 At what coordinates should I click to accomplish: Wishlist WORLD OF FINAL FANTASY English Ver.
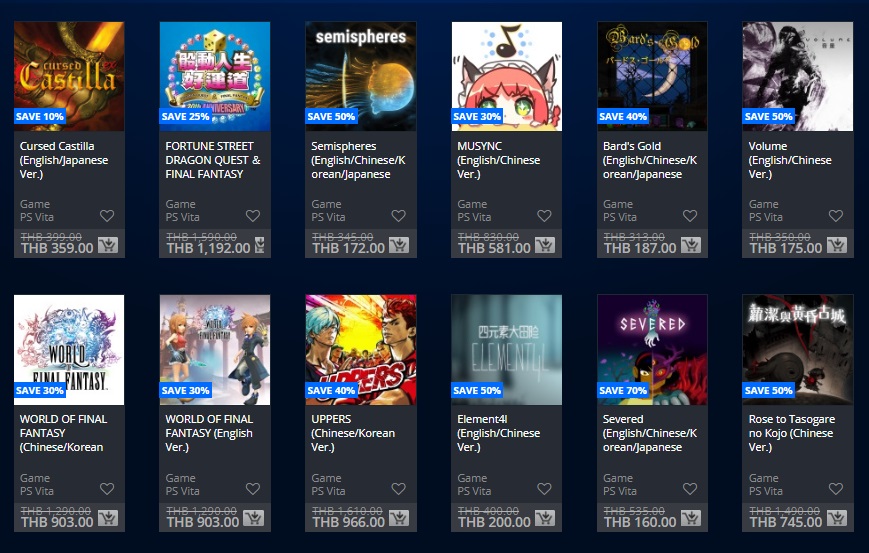point(253,489)
